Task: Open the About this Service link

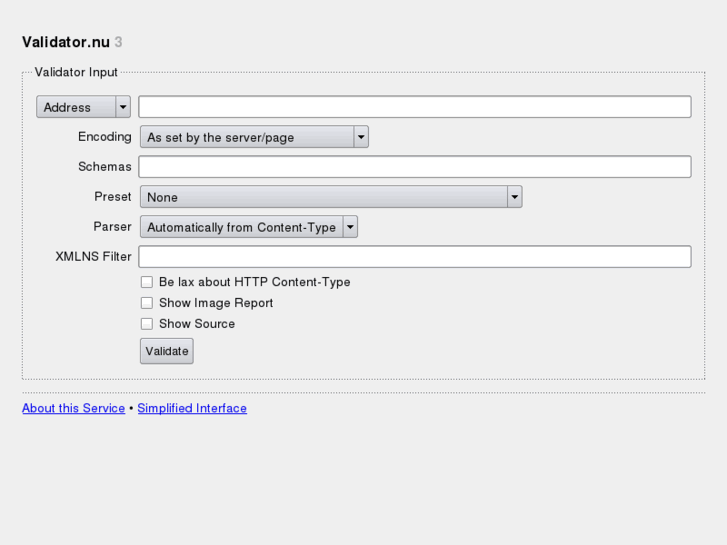Action: click(x=74, y=408)
